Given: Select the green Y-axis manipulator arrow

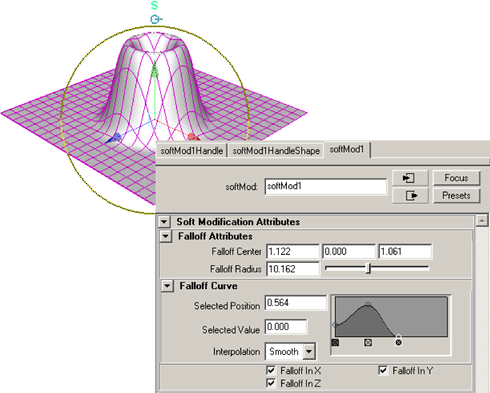Looking at the screenshot, I should click(154, 70).
